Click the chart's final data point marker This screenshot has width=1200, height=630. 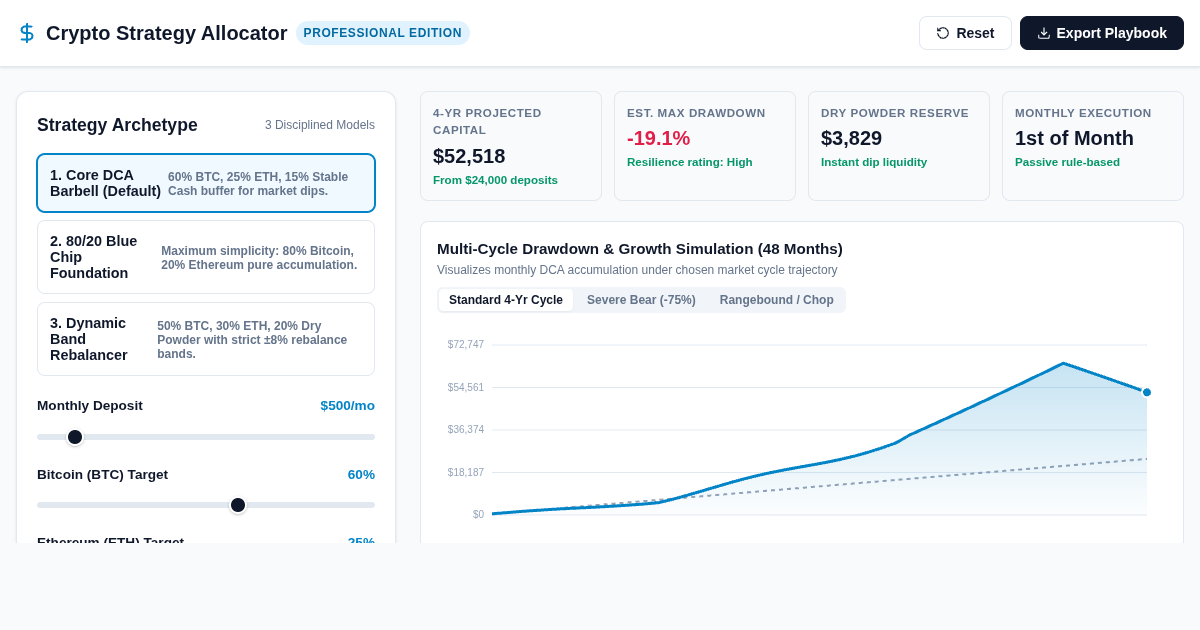tap(1147, 392)
